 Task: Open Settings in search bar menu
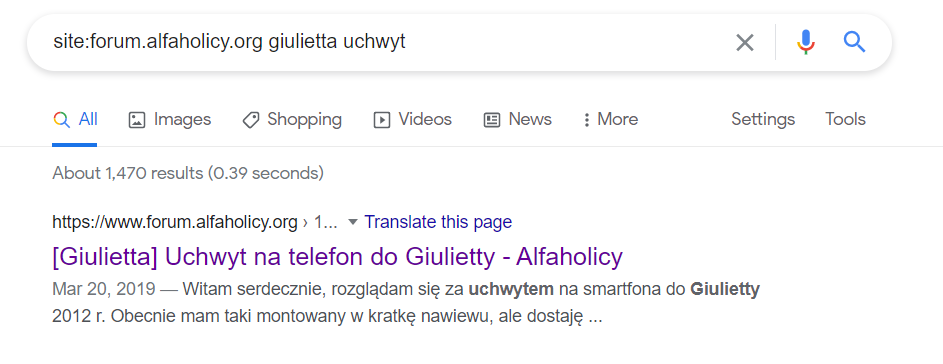pos(763,119)
